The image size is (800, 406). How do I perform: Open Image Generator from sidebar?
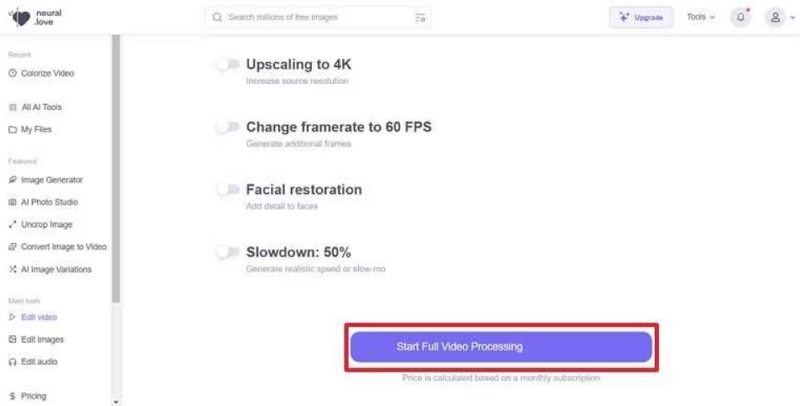(51, 180)
